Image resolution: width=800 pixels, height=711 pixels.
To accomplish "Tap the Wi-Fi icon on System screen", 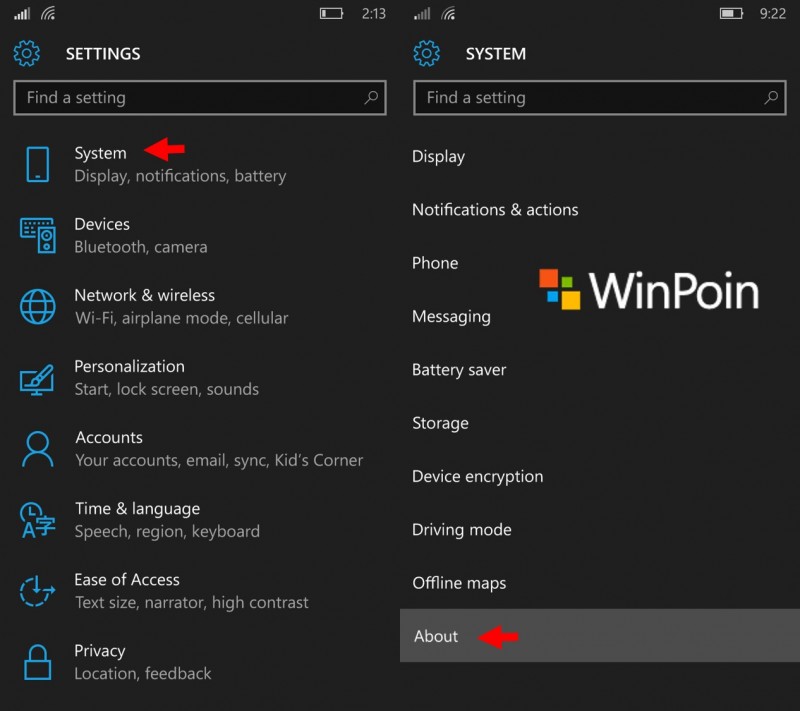I will tap(448, 14).
